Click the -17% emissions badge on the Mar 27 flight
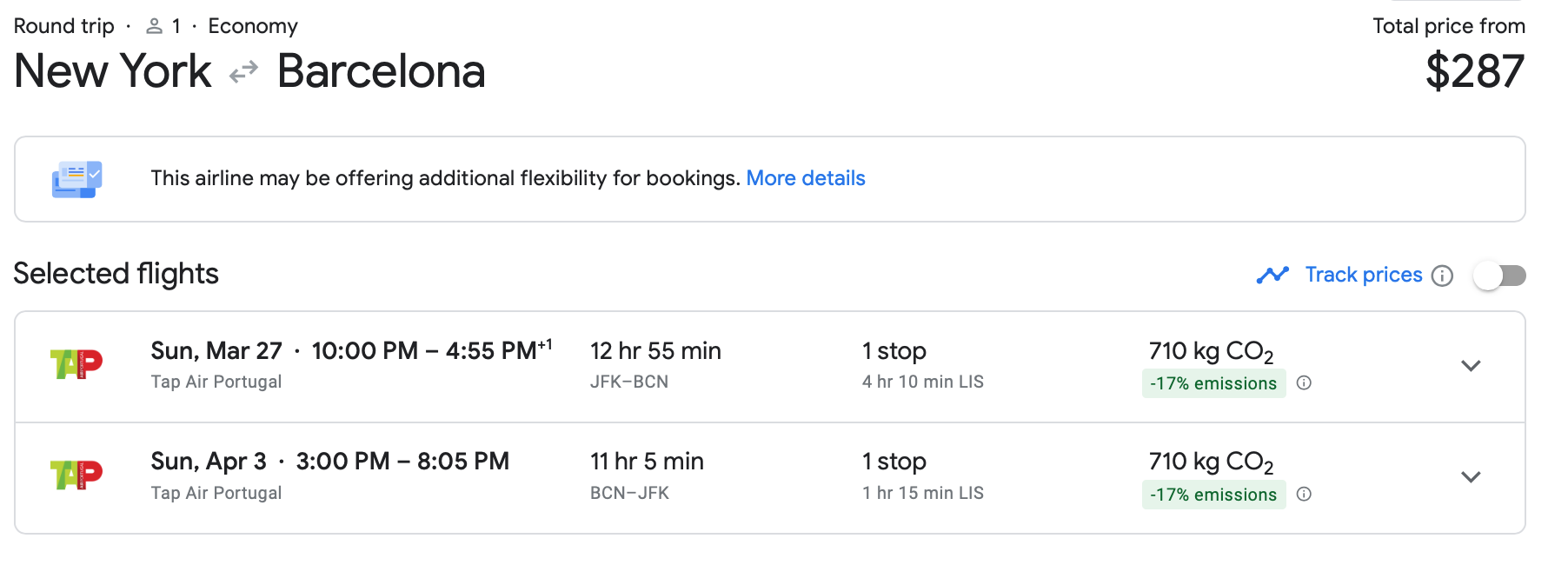Screen dimensions: 1568x565 (1213, 383)
